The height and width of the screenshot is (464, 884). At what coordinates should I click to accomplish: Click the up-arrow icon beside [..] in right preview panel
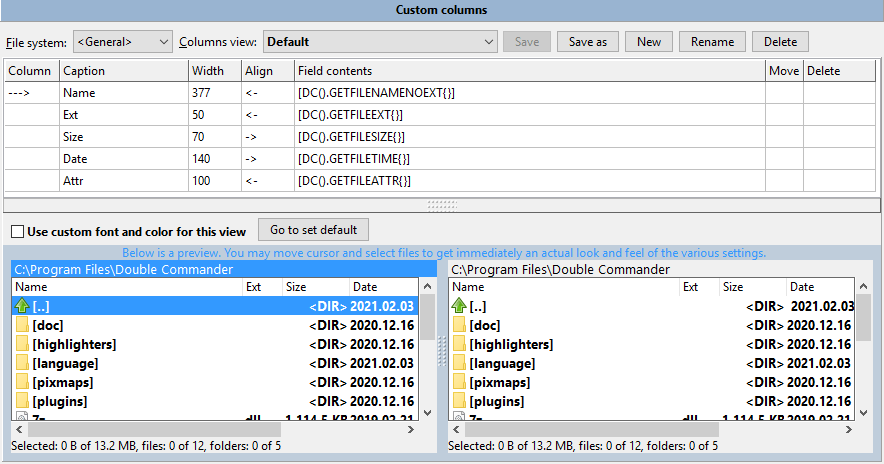click(459, 306)
